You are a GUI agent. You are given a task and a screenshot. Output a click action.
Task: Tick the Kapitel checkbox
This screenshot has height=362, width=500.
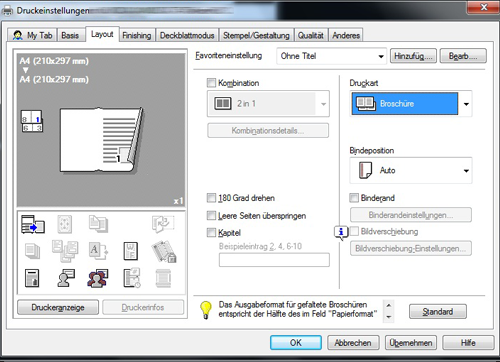pos(211,232)
